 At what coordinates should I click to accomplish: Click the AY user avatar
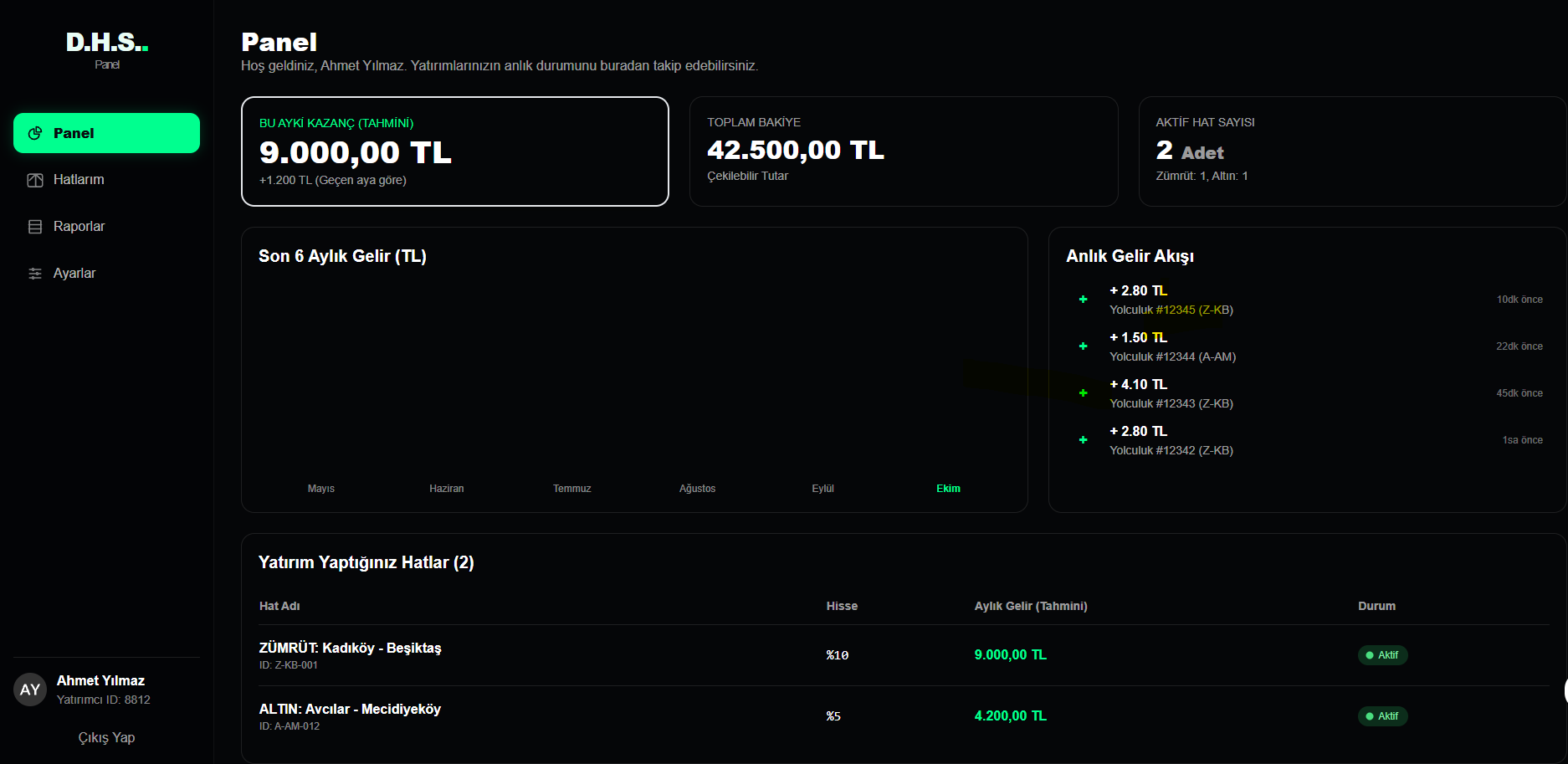pos(30,690)
